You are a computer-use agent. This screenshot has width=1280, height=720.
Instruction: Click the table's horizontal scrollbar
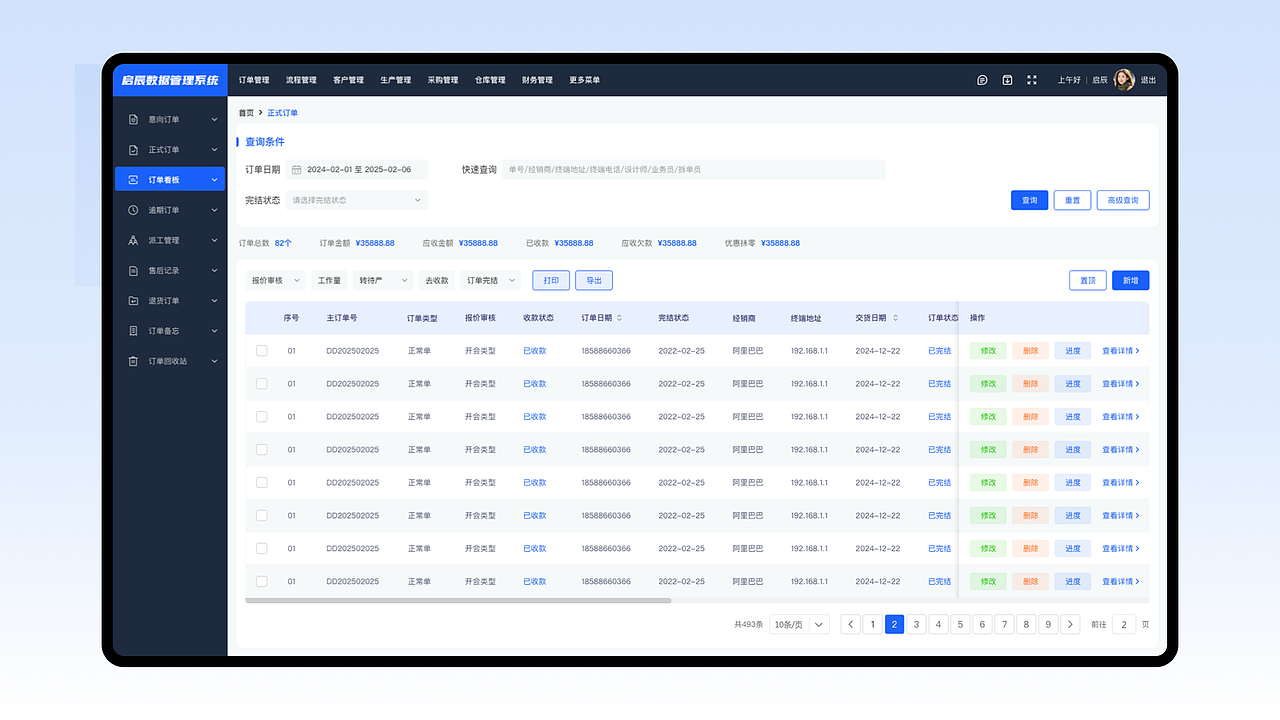pyautogui.click(x=458, y=601)
